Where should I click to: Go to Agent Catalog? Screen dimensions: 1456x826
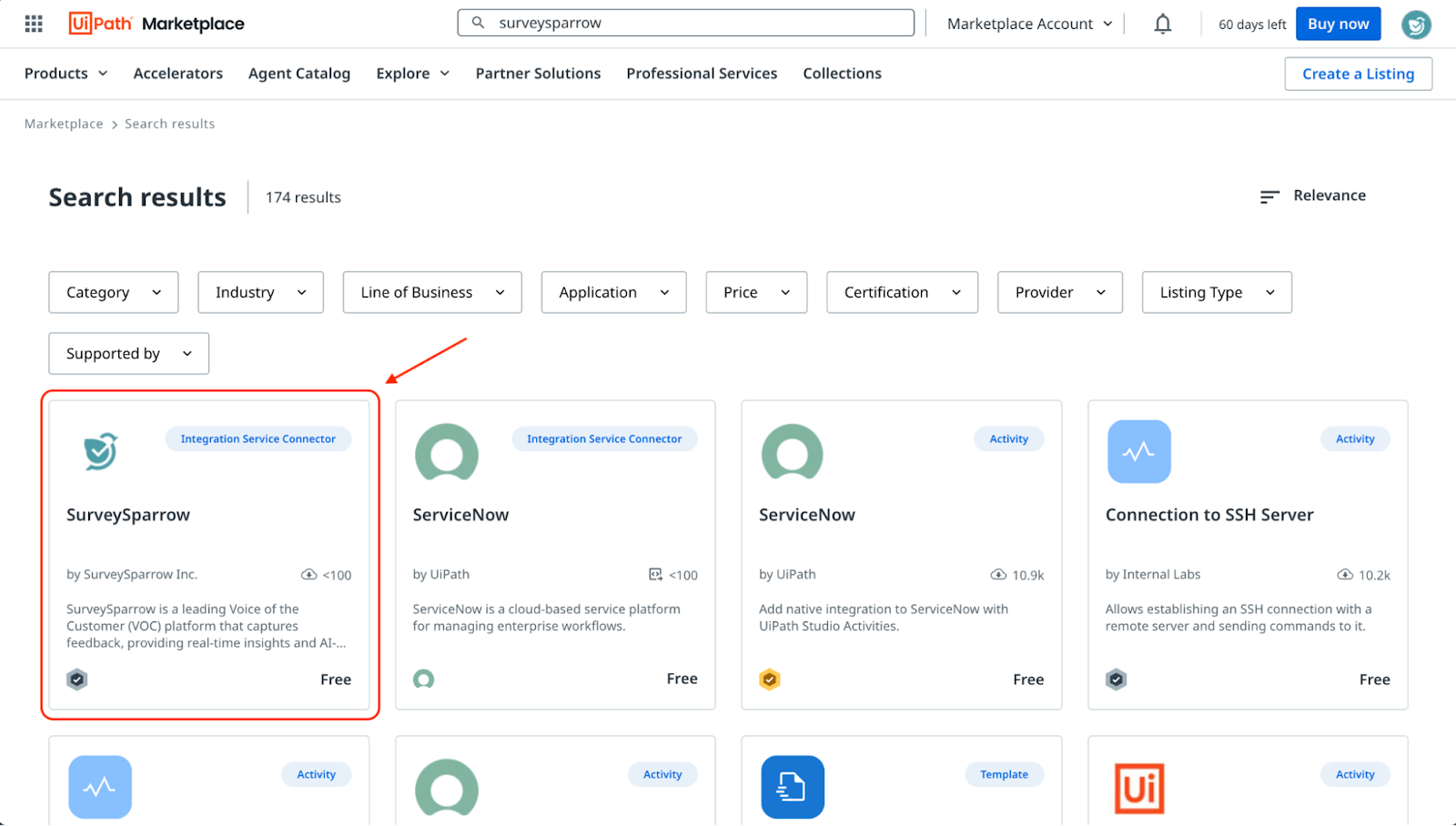point(298,74)
